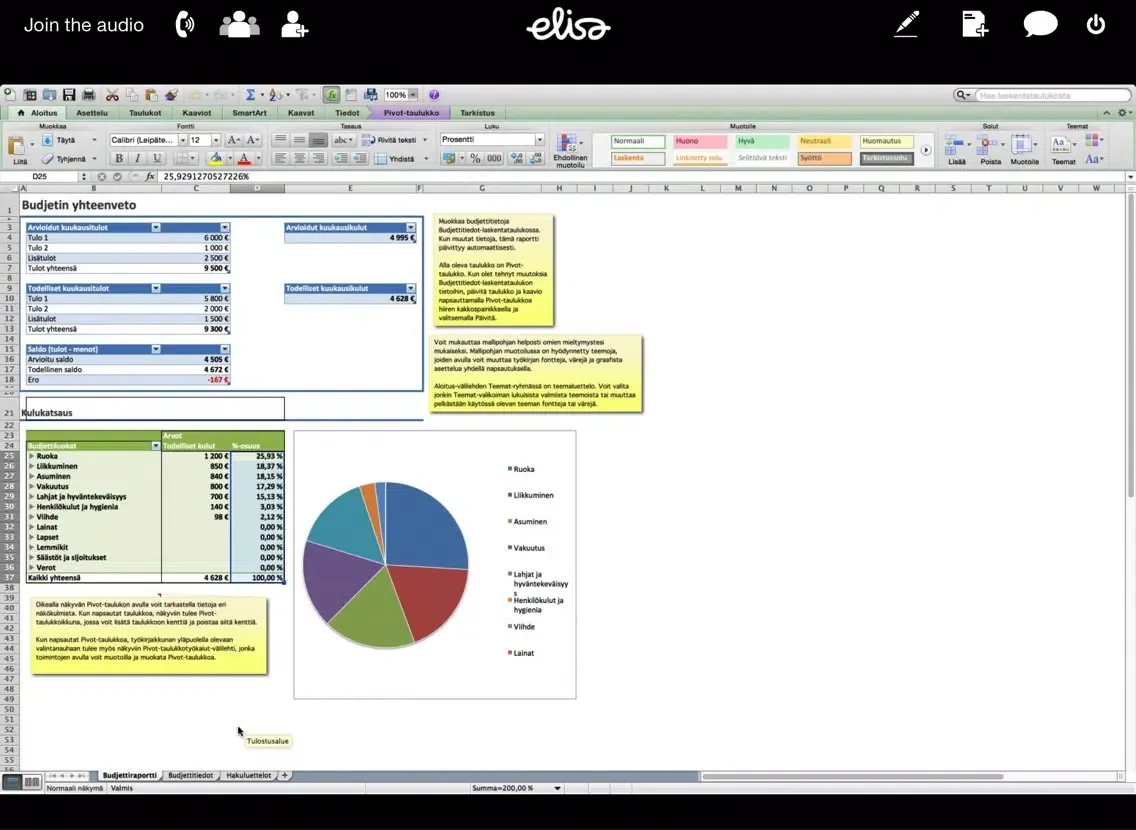Click the increase font size icon
This screenshot has height=830, width=1136.
click(x=233, y=140)
